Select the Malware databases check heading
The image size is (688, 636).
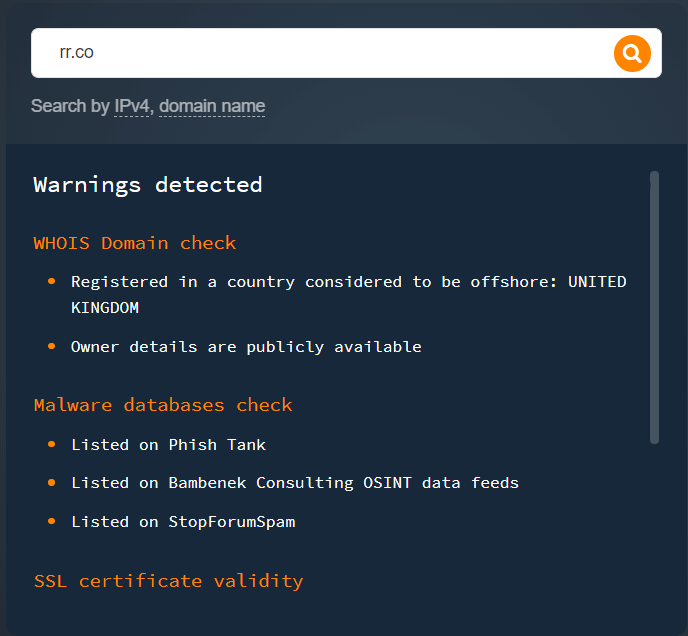click(163, 405)
